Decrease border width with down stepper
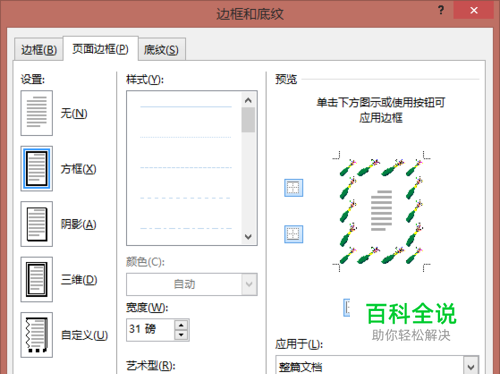This screenshot has height=374, width=500. (x=181, y=335)
